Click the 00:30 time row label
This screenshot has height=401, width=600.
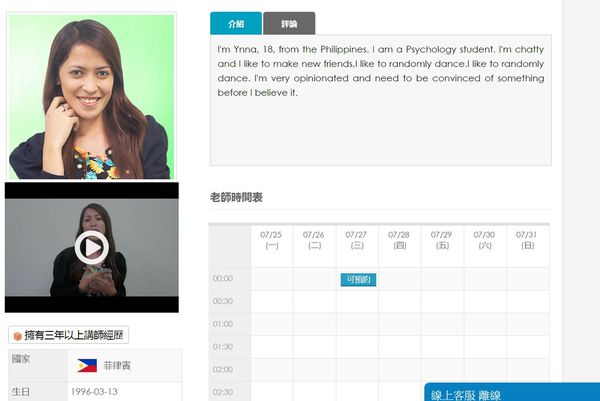(x=224, y=301)
